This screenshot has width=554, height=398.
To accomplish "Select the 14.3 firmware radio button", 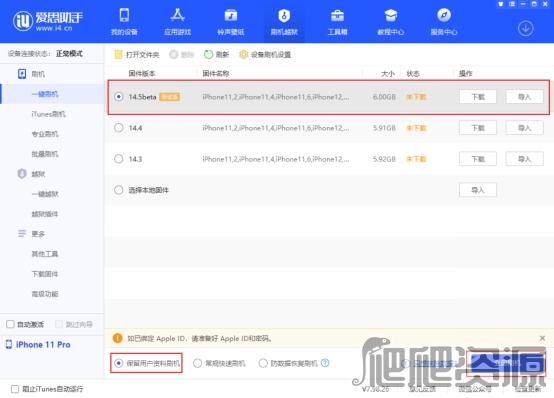I will click(x=119, y=159).
